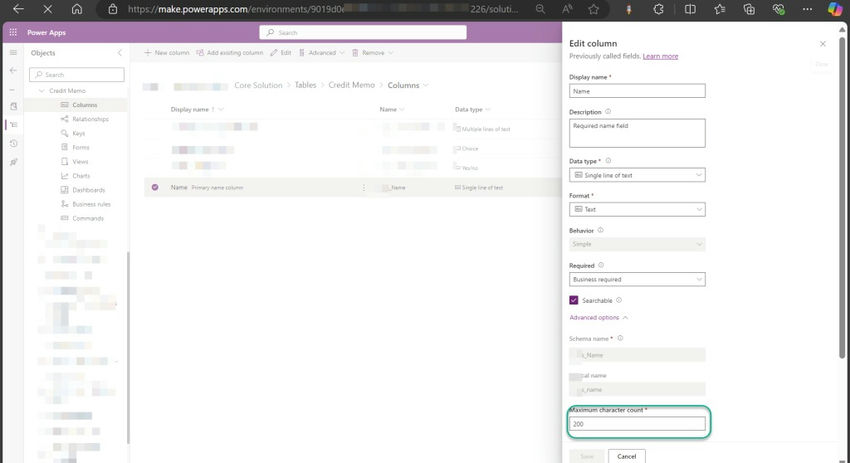The image size is (850, 463).
Task: Open the Format dropdown showing Text
Action: tap(637, 209)
